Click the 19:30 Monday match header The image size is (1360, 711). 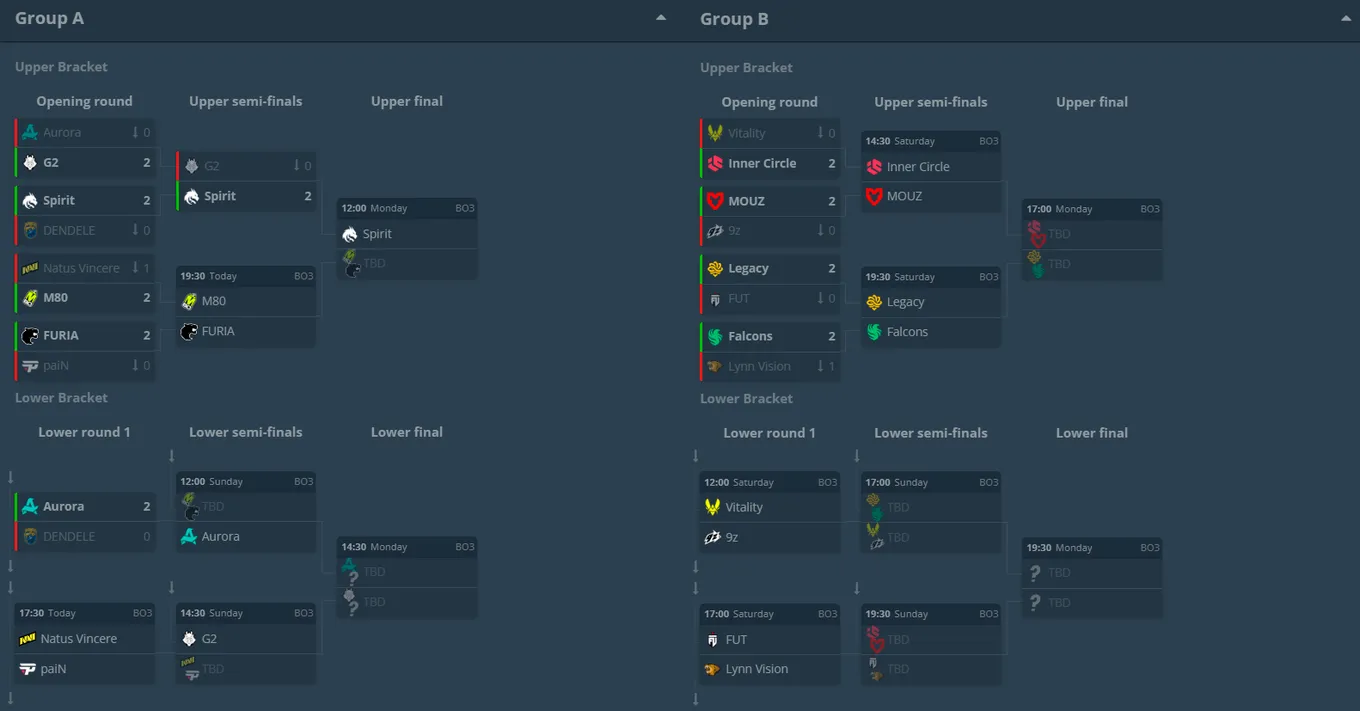point(1092,548)
